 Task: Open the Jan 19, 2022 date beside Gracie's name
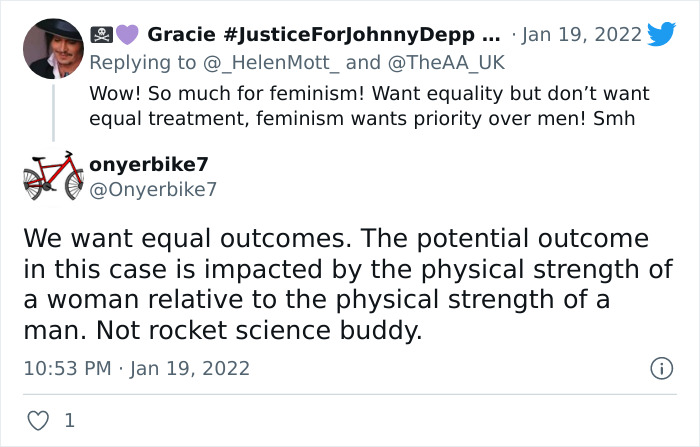pyautogui.click(x=582, y=35)
